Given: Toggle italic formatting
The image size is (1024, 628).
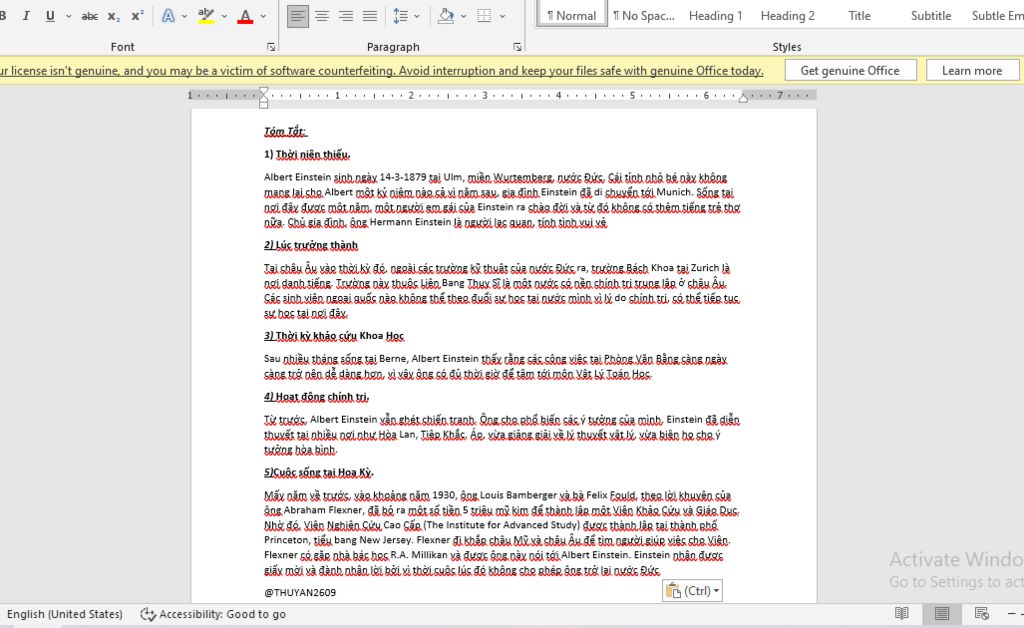Looking at the screenshot, I should coord(25,16).
